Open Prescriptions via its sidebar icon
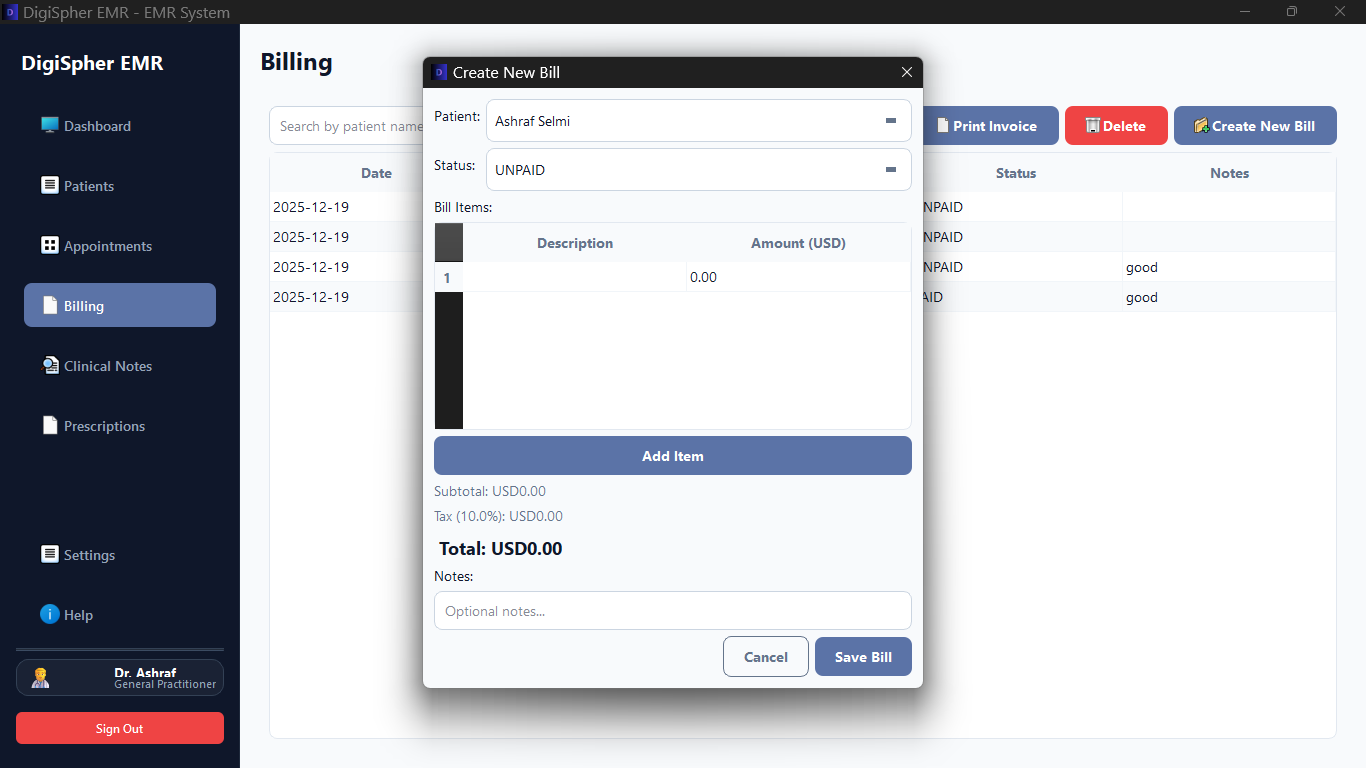The width and height of the screenshot is (1366, 768). (x=49, y=425)
